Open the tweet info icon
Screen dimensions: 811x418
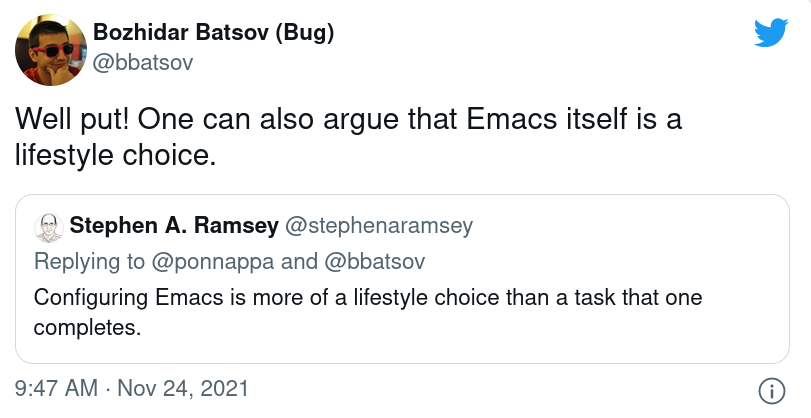pos(772,391)
